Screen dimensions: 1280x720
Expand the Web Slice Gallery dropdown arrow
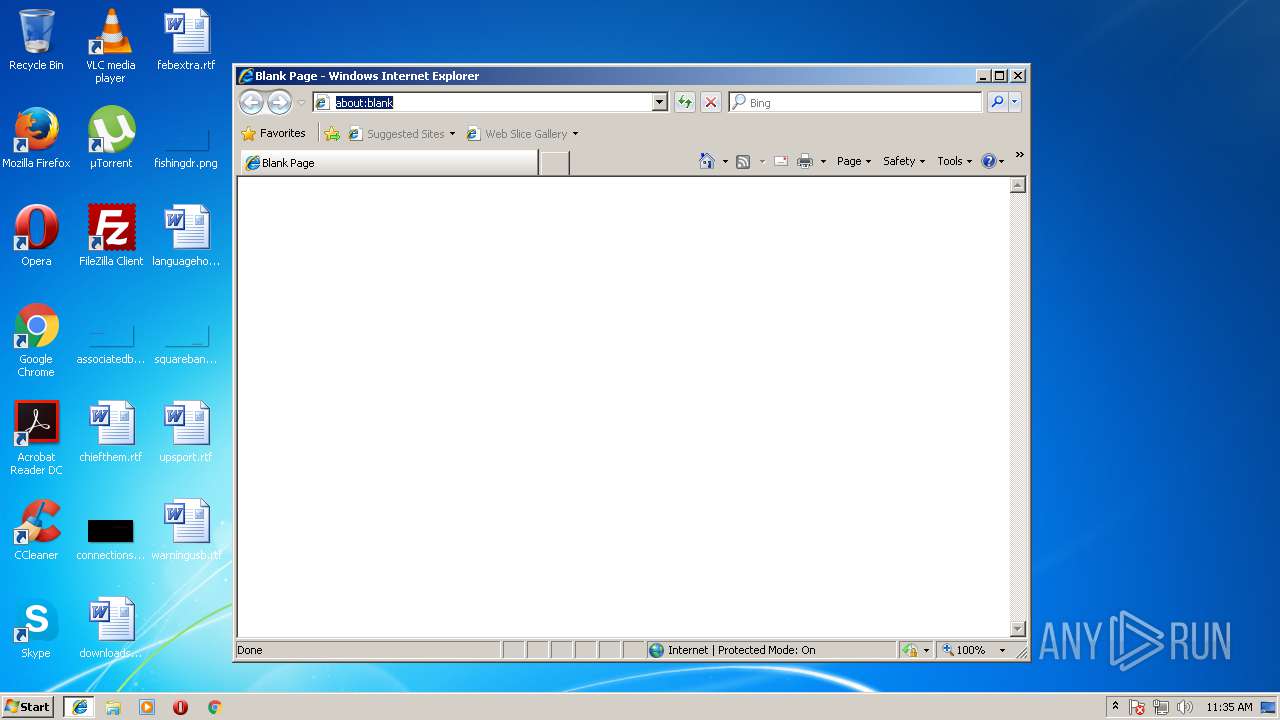[x=575, y=134]
